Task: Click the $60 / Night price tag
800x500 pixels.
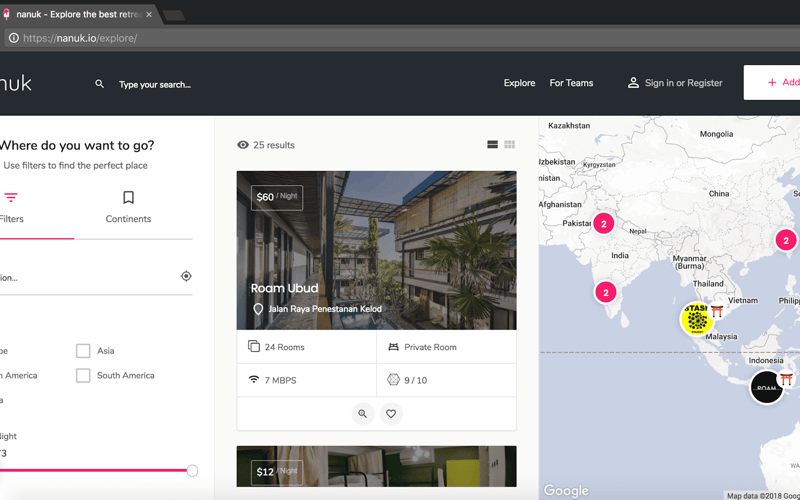Action: [277, 197]
